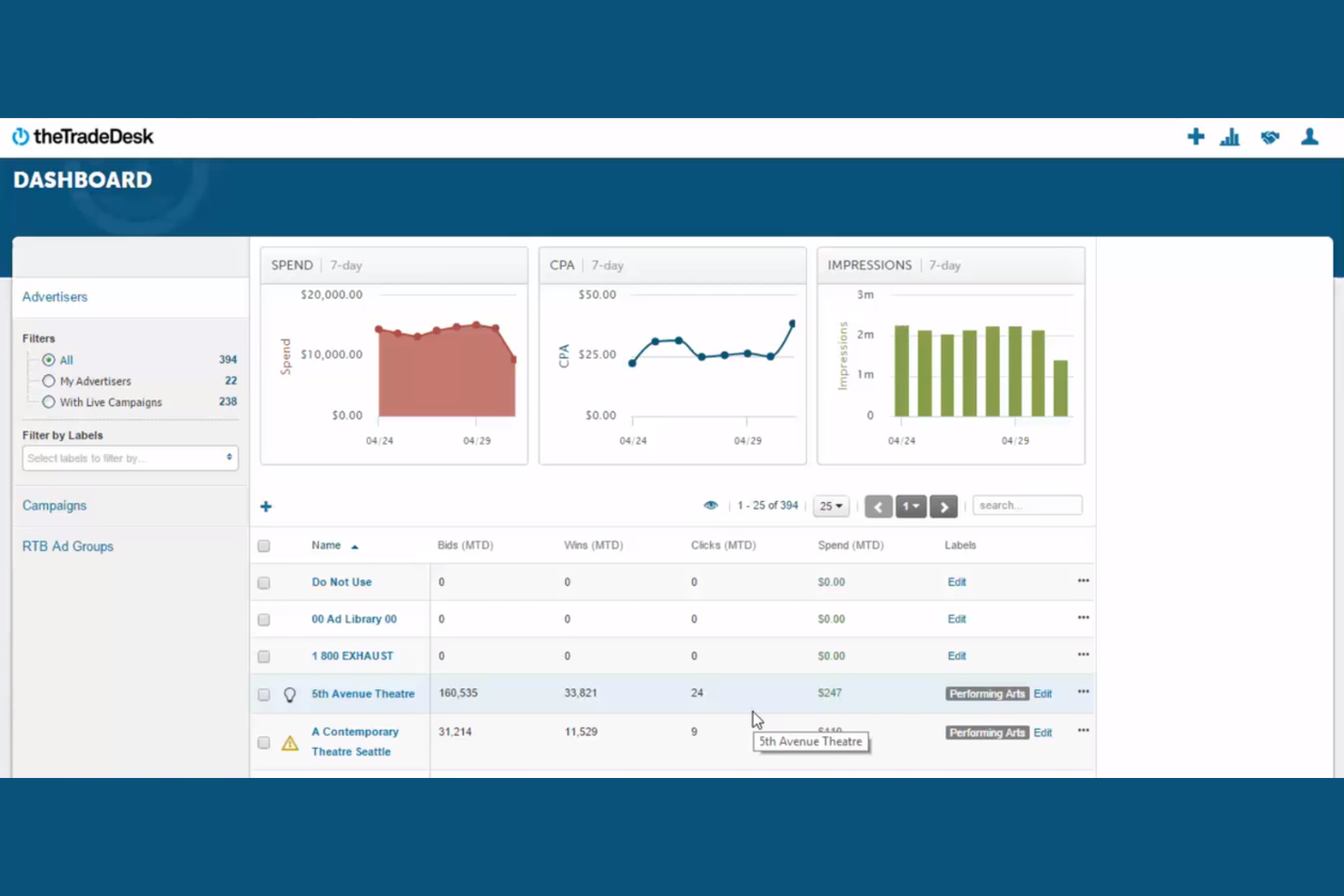Open the user profile icon
The height and width of the screenshot is (896, 1344).
pos(1309,137)
